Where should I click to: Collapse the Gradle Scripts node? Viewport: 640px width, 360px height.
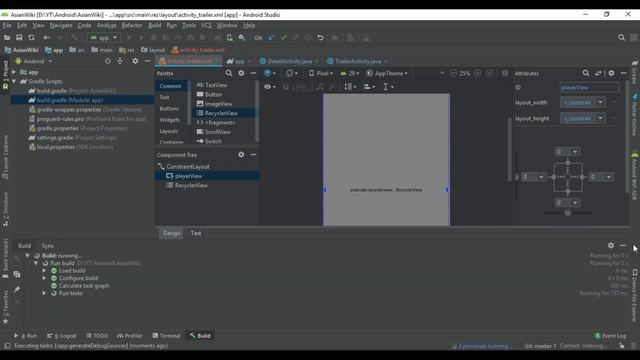click(15, 81)
